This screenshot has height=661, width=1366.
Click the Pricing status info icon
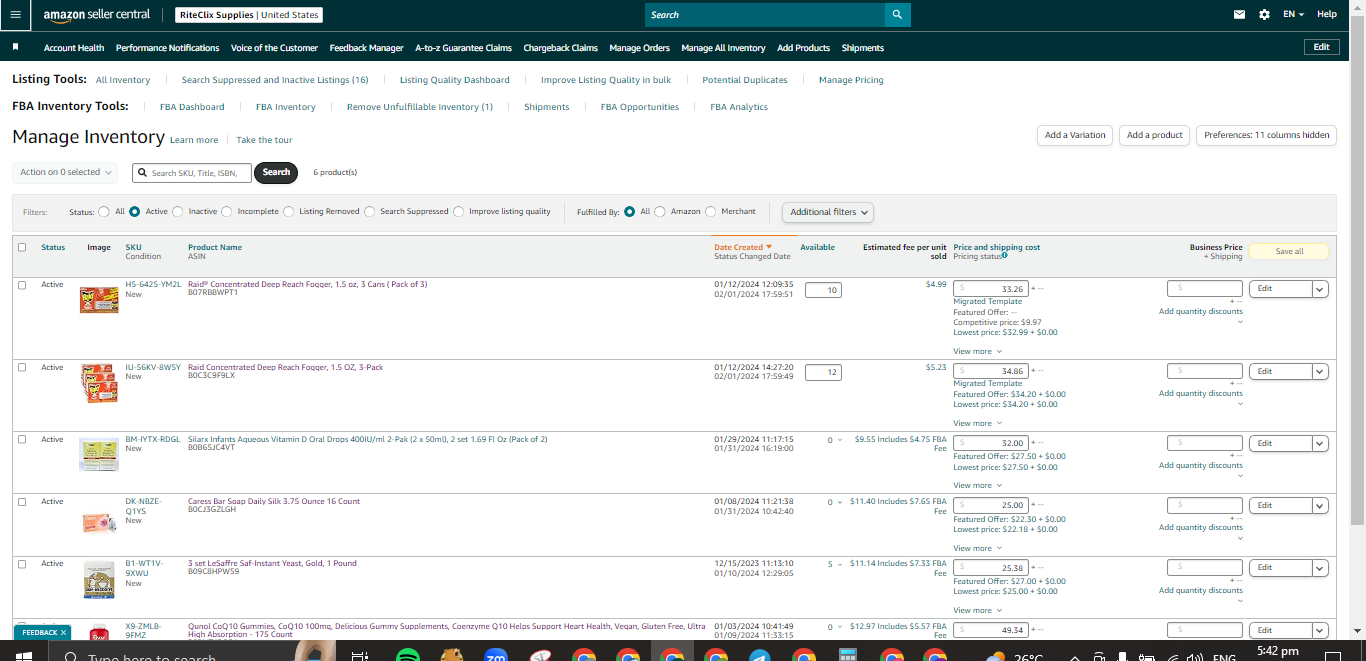click(x=1005, y=256)
